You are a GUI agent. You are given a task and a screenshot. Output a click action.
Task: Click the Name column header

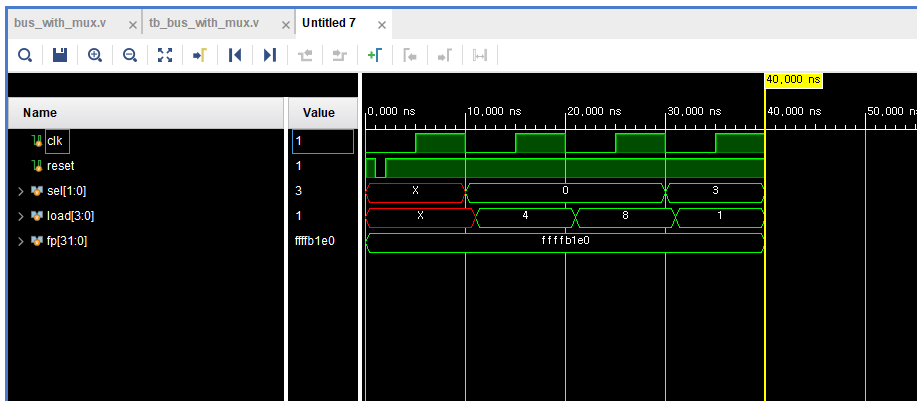point(146,113)
